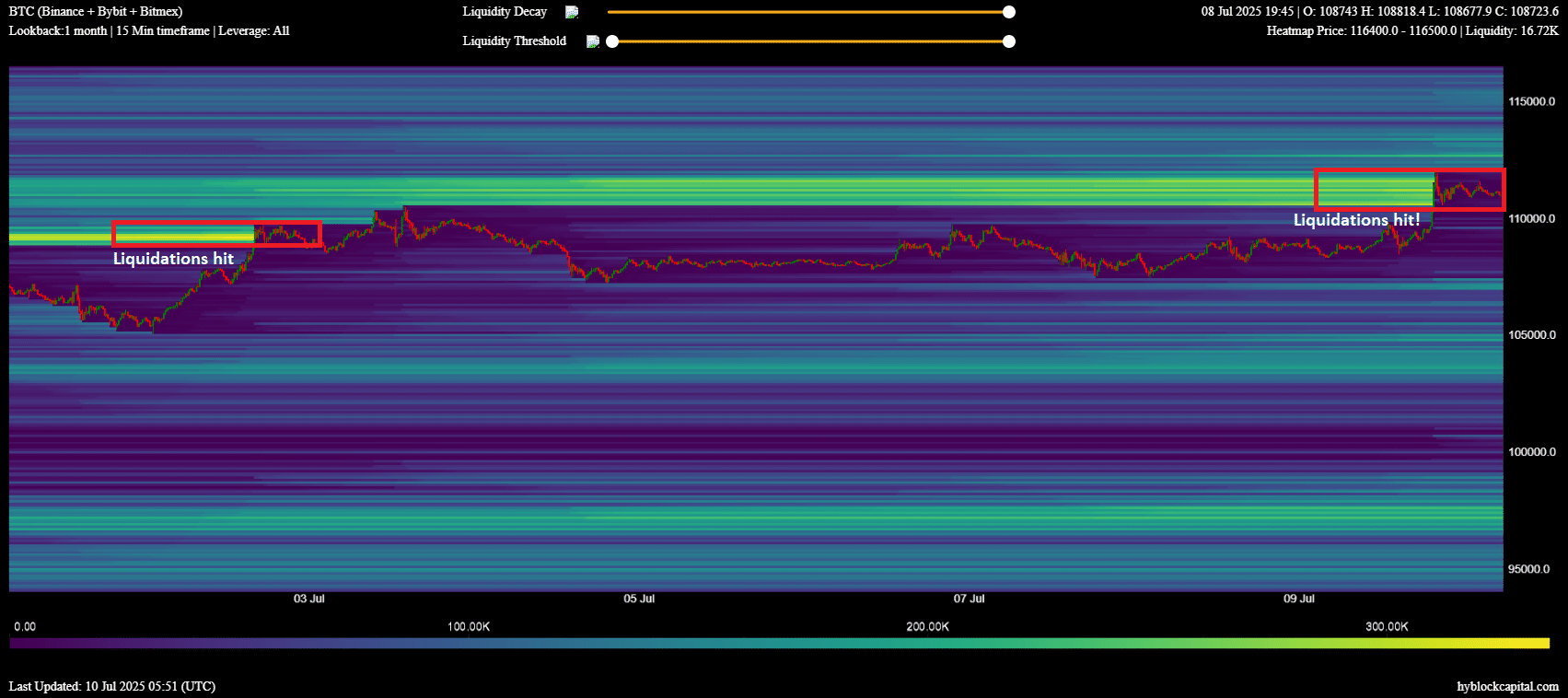Open the hyblockcapital.com link
Viewport: 1568px width, 698px height.
tap(1507, 686)
